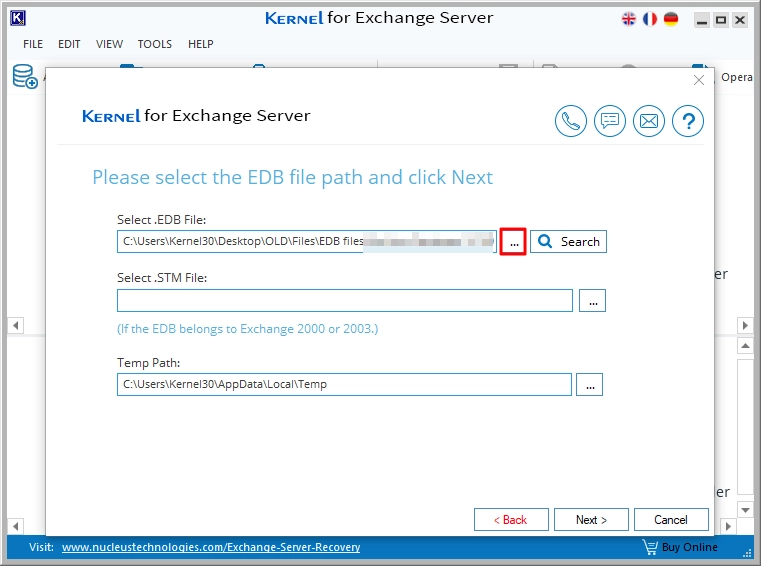Image resolution: width=761 pixels, height=566 pixels.
Task: Open the help question mark icon
Action: point(688,121)
